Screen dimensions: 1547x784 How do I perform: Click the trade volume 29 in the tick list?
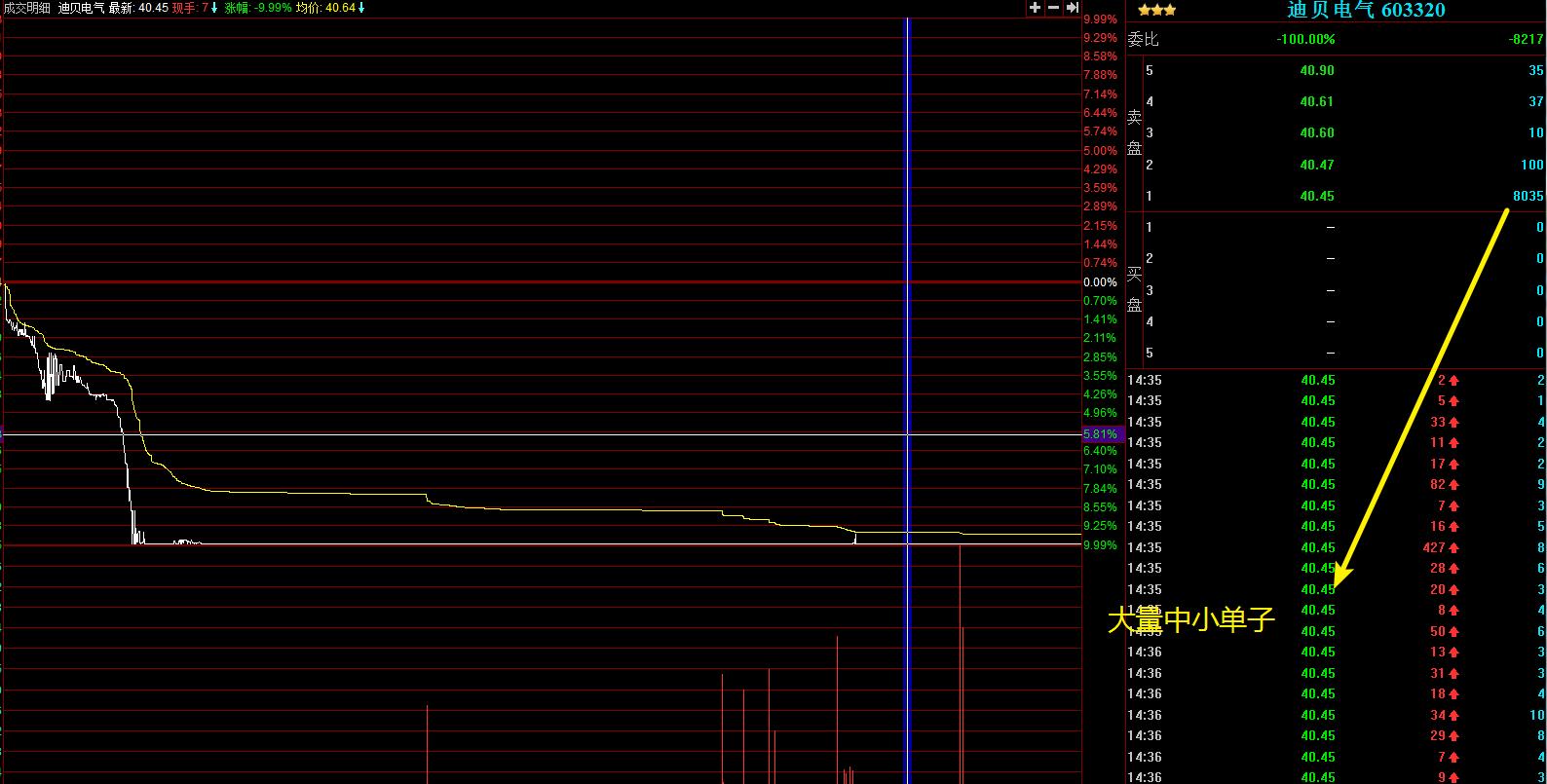pos(1438,736)
